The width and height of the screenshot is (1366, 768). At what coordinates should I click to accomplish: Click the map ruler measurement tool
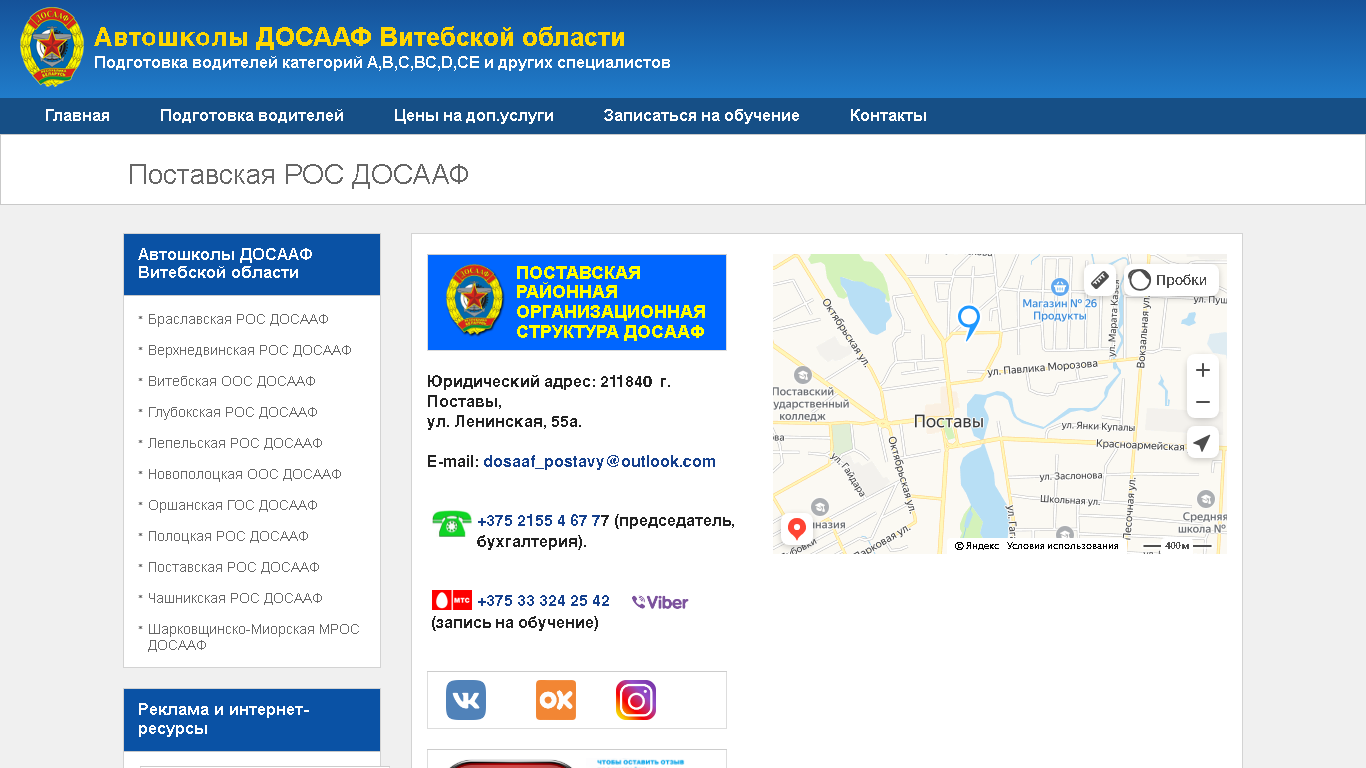(x=1100, y=280)
